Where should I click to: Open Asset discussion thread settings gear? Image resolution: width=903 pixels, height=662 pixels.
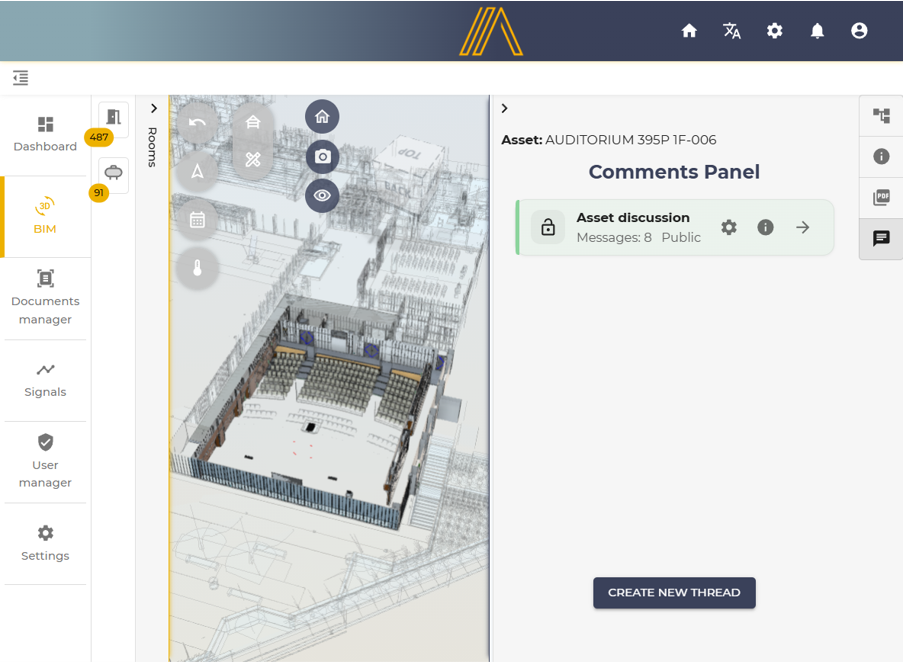pyautogui.click(x=729, y=228)
